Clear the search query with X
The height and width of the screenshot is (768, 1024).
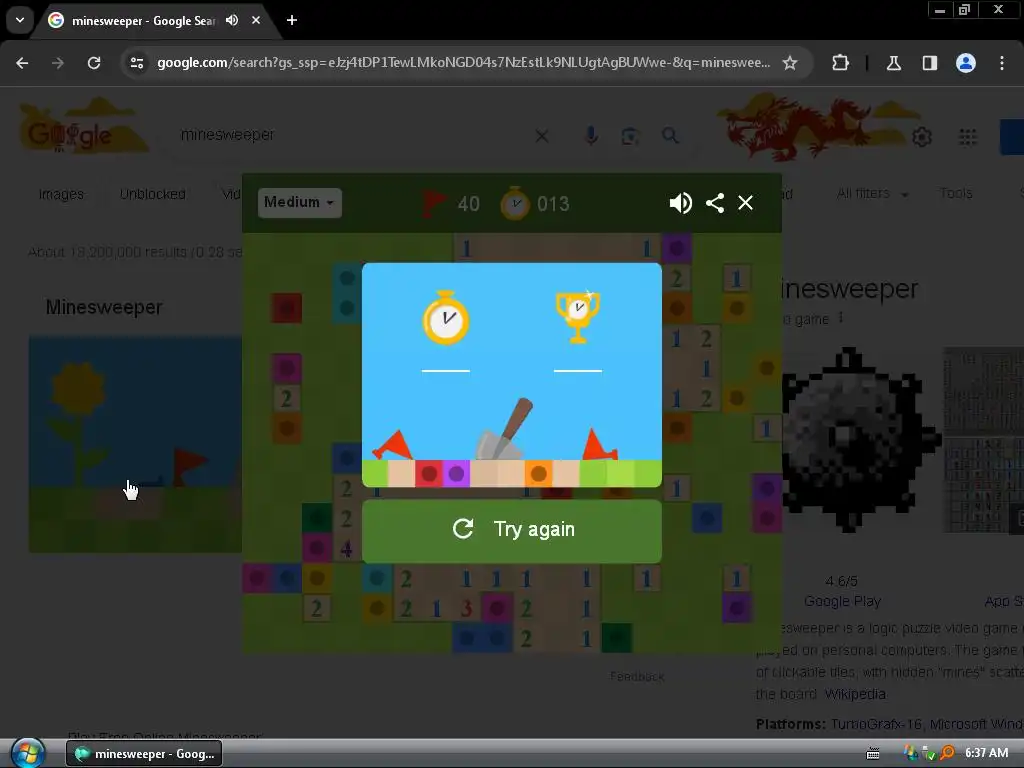point(542,136)
